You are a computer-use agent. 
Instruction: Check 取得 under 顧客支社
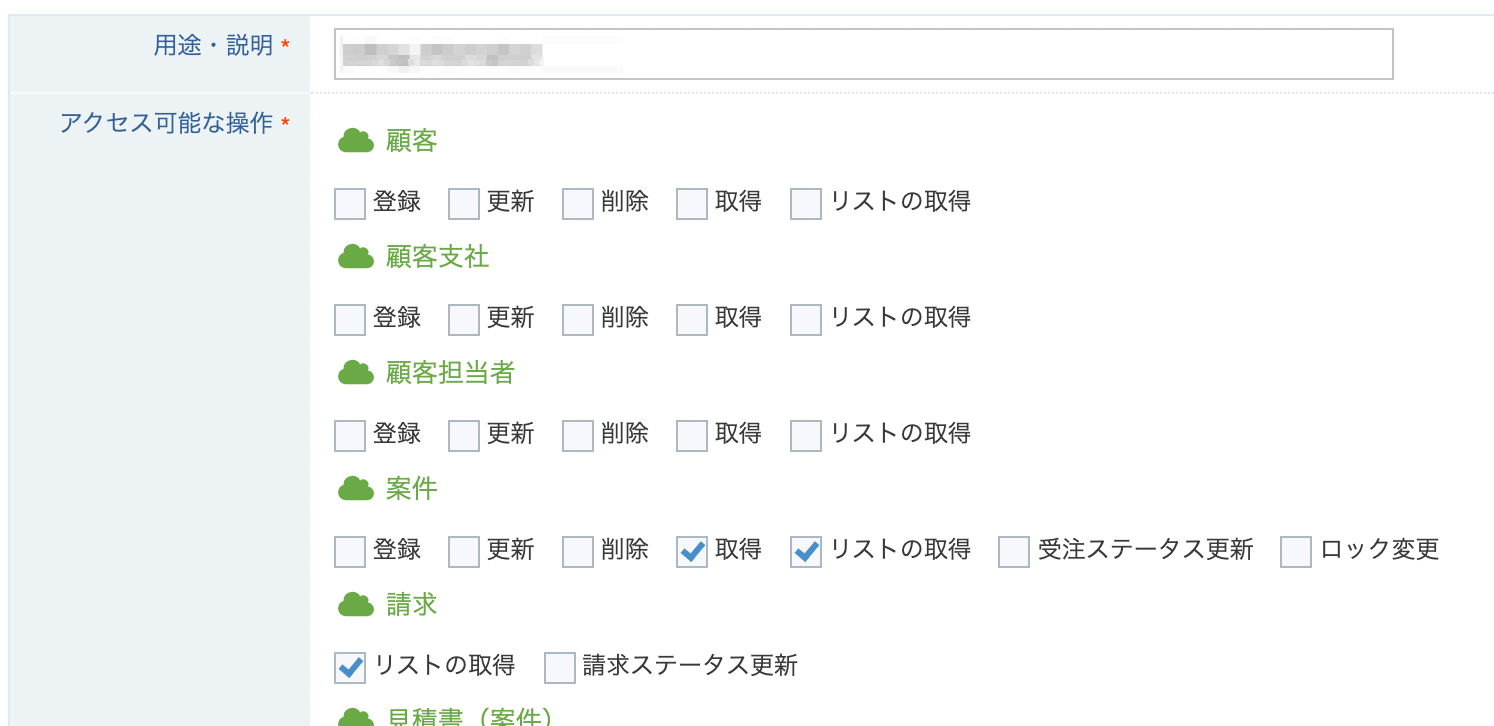(x=692, y=320)
